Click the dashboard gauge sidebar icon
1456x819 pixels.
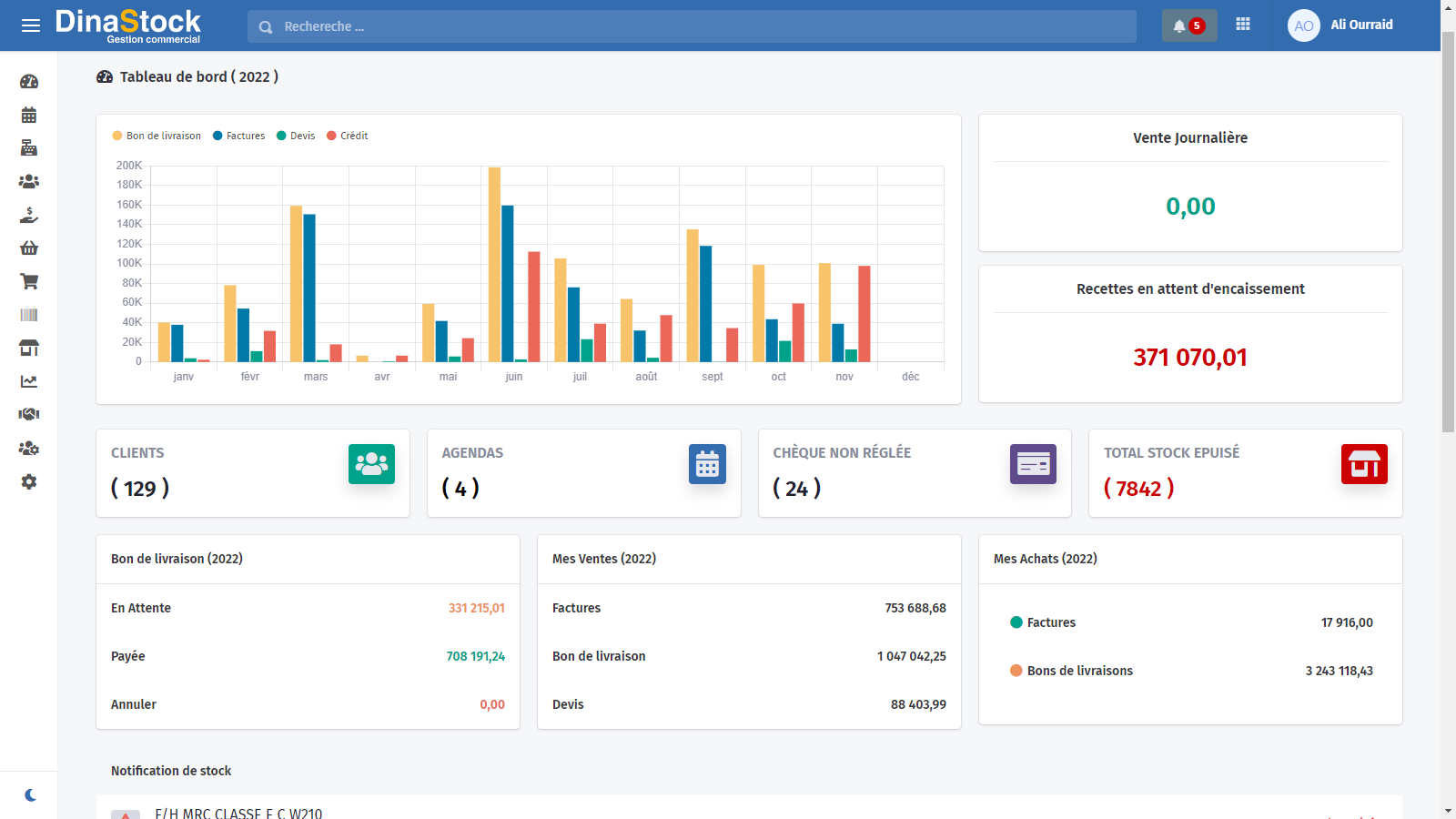(x=29, y=82)
